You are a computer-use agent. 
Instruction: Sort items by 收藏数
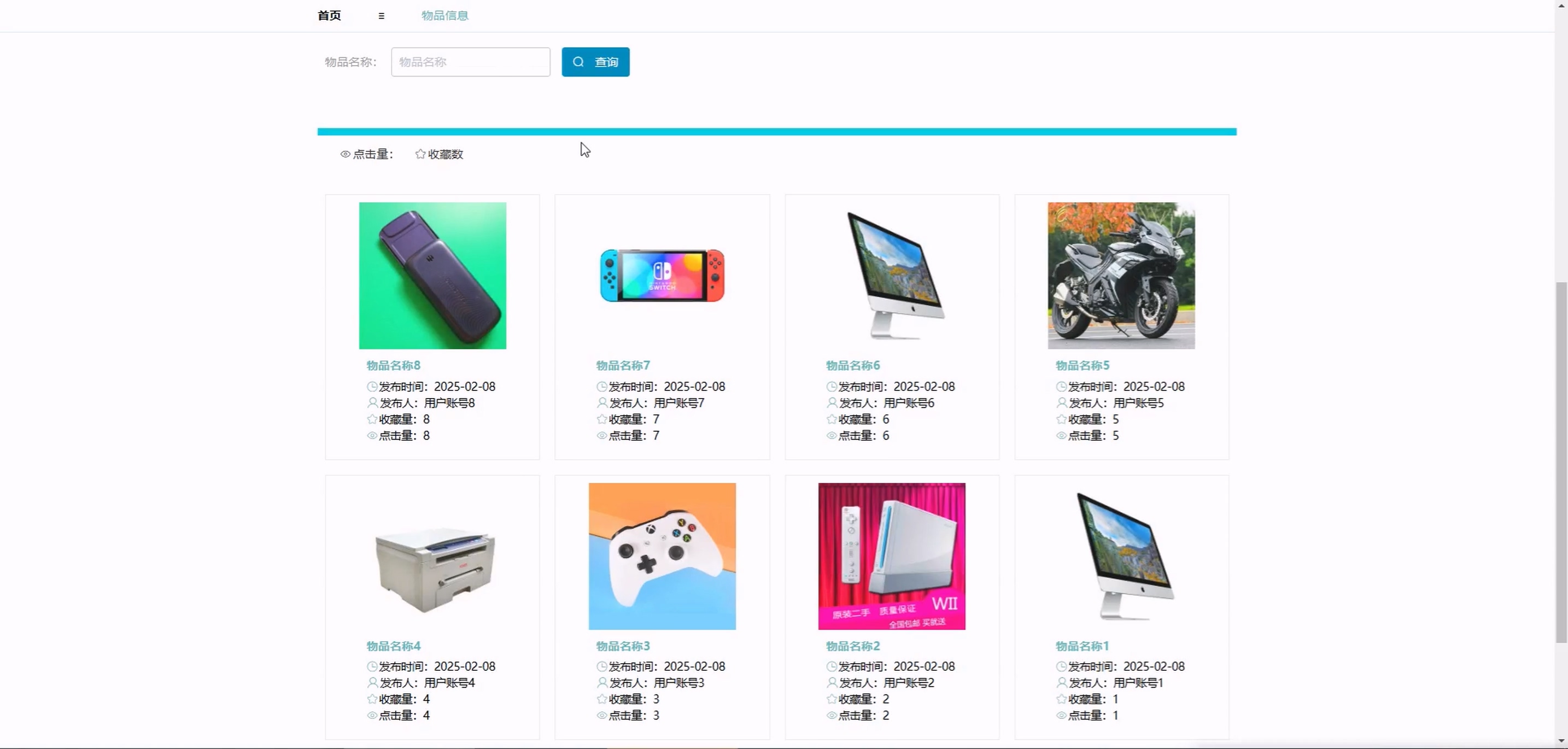click(445, 155)
